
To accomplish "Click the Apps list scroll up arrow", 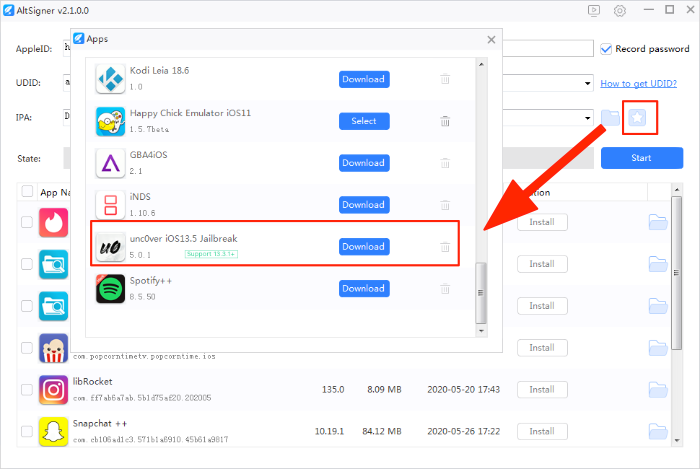I will point(481,65).
